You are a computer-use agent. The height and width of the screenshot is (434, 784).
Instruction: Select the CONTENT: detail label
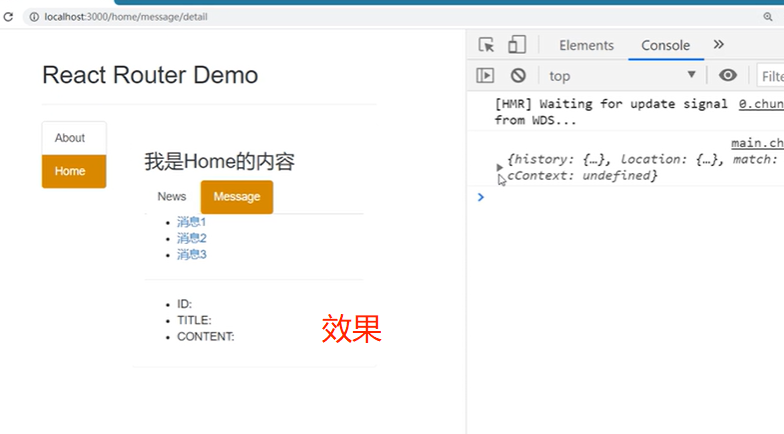click(206, 336)
